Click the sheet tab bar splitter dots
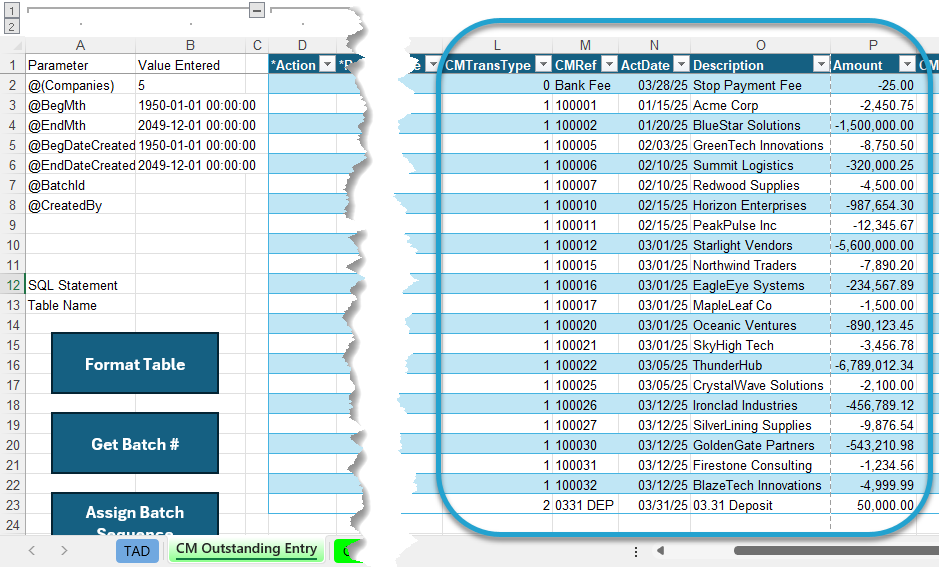 point(636,551)
